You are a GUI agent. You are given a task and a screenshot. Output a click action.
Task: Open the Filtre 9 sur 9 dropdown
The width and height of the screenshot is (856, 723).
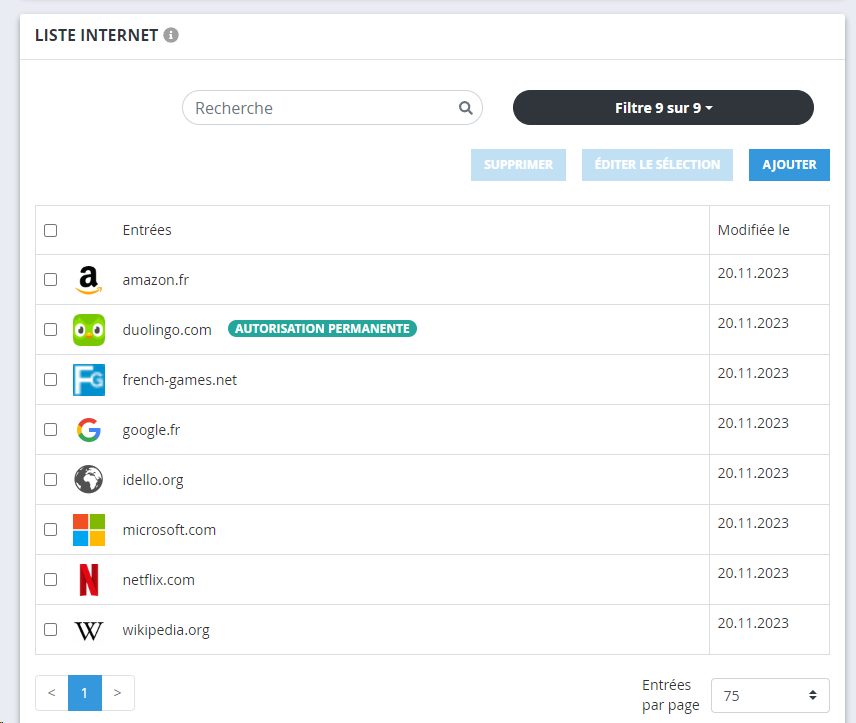click(663, 107)
